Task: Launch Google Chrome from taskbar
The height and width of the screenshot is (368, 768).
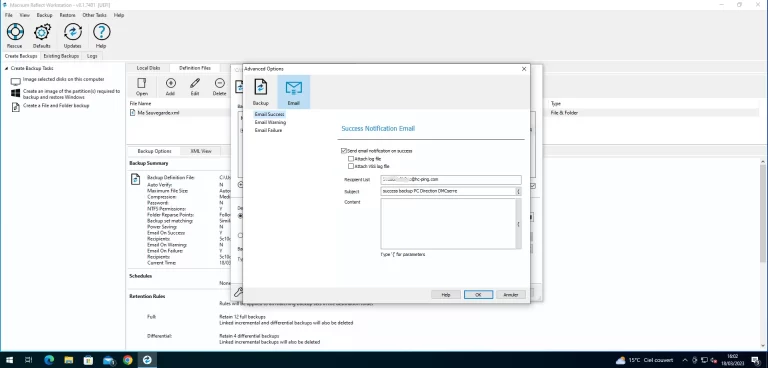Action: pos(127,360)
